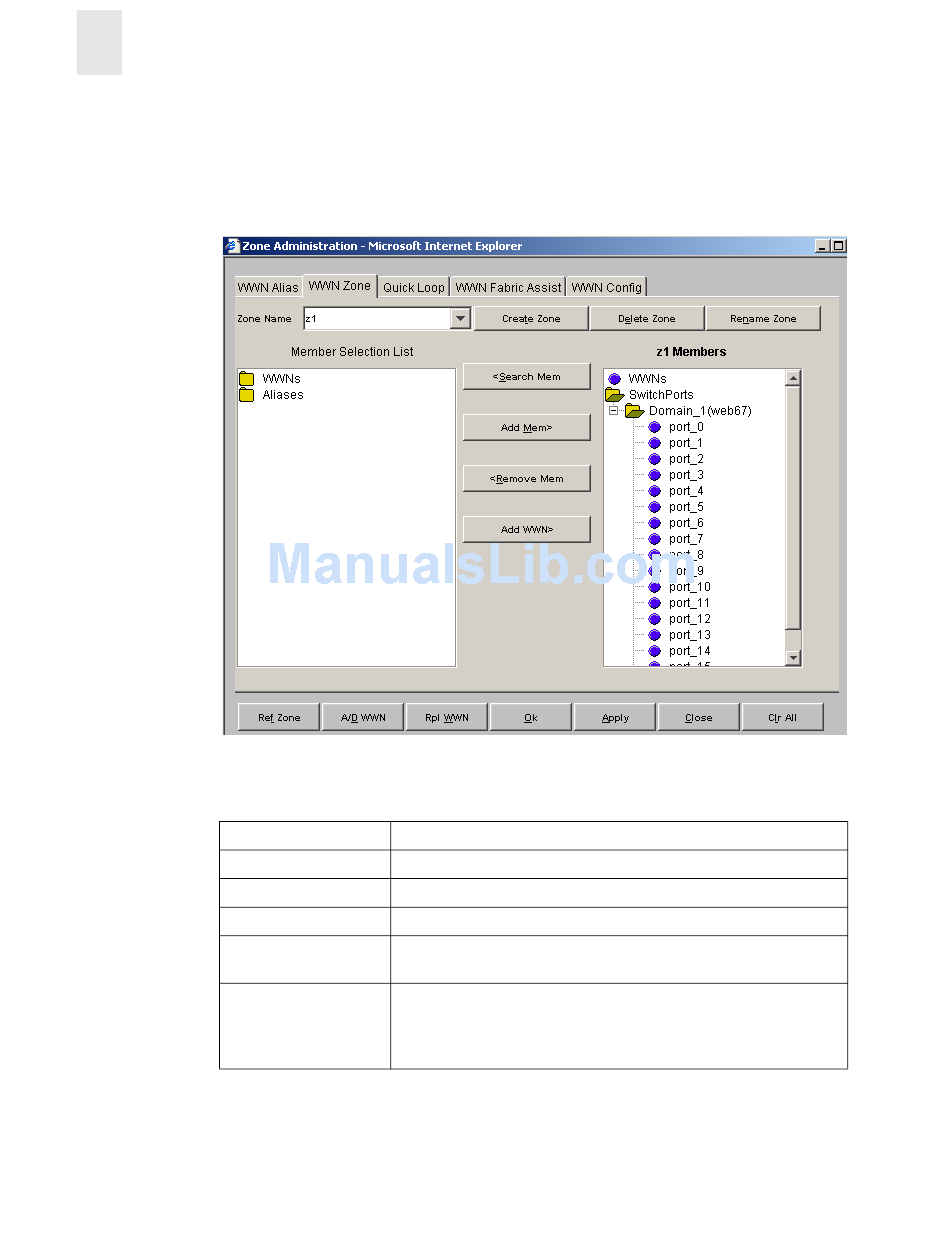950x1237 pixels.
Task: Click the Rpl WWN button
Action: (x=447, y=717)
